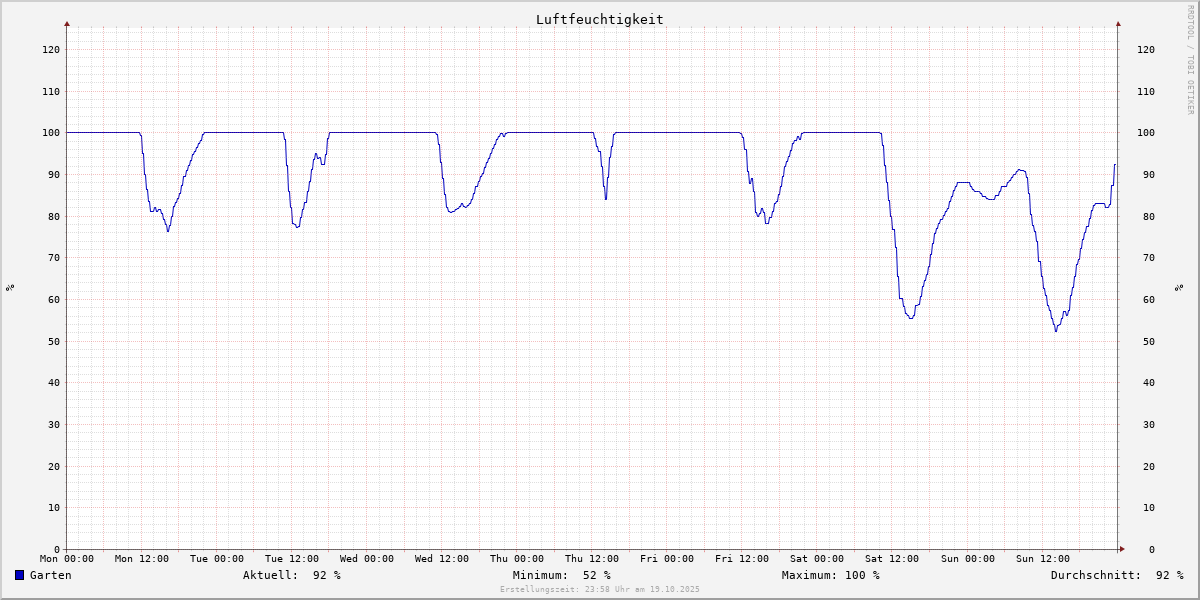Click the 'Fri 12:00' x-axis label
Viewport: 1200px width, 600px height.
coord(742,559)
